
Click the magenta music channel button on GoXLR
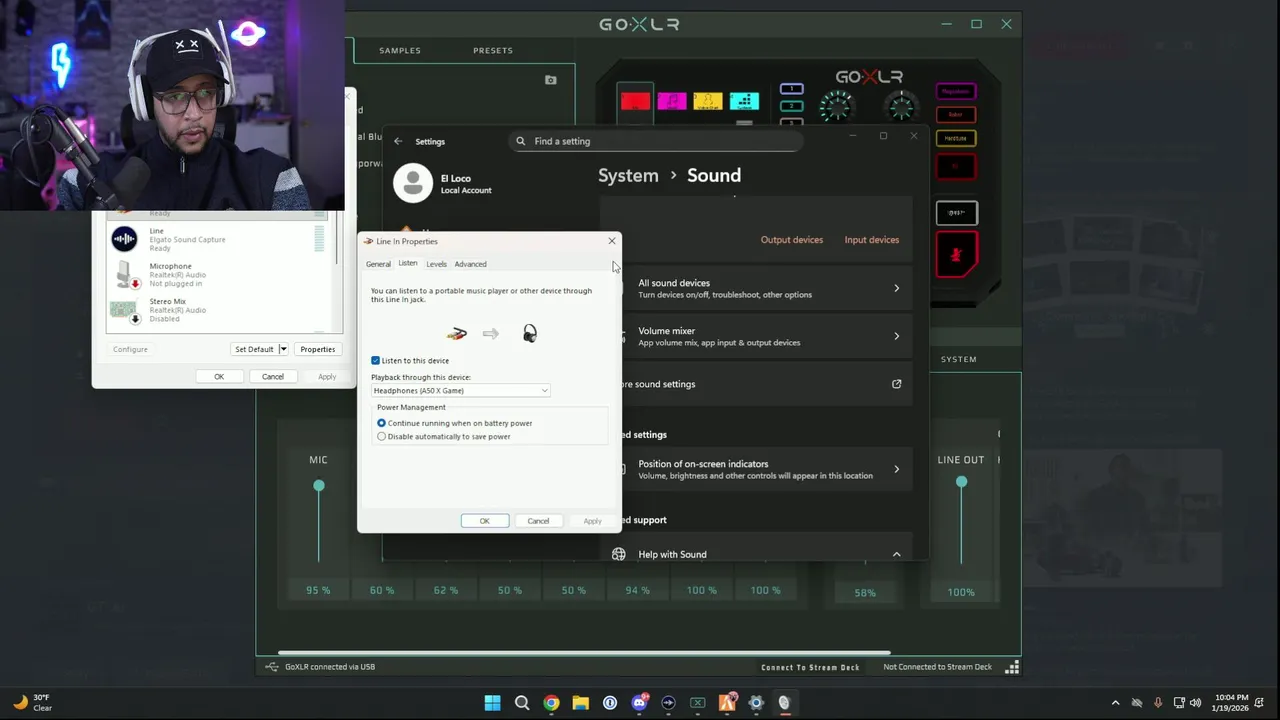click(671, 101)
